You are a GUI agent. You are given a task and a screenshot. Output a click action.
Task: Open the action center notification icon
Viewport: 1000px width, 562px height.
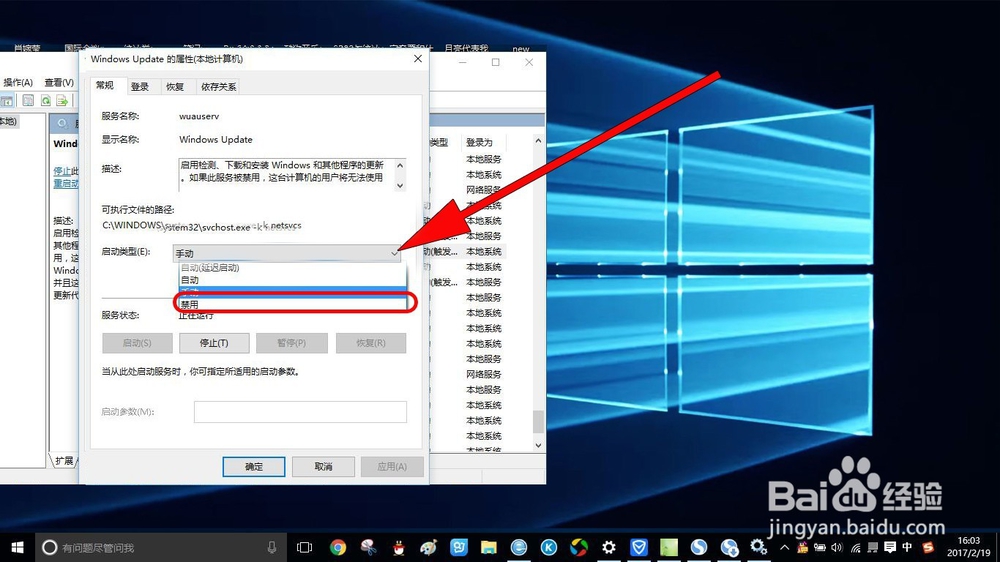[890, 547]
